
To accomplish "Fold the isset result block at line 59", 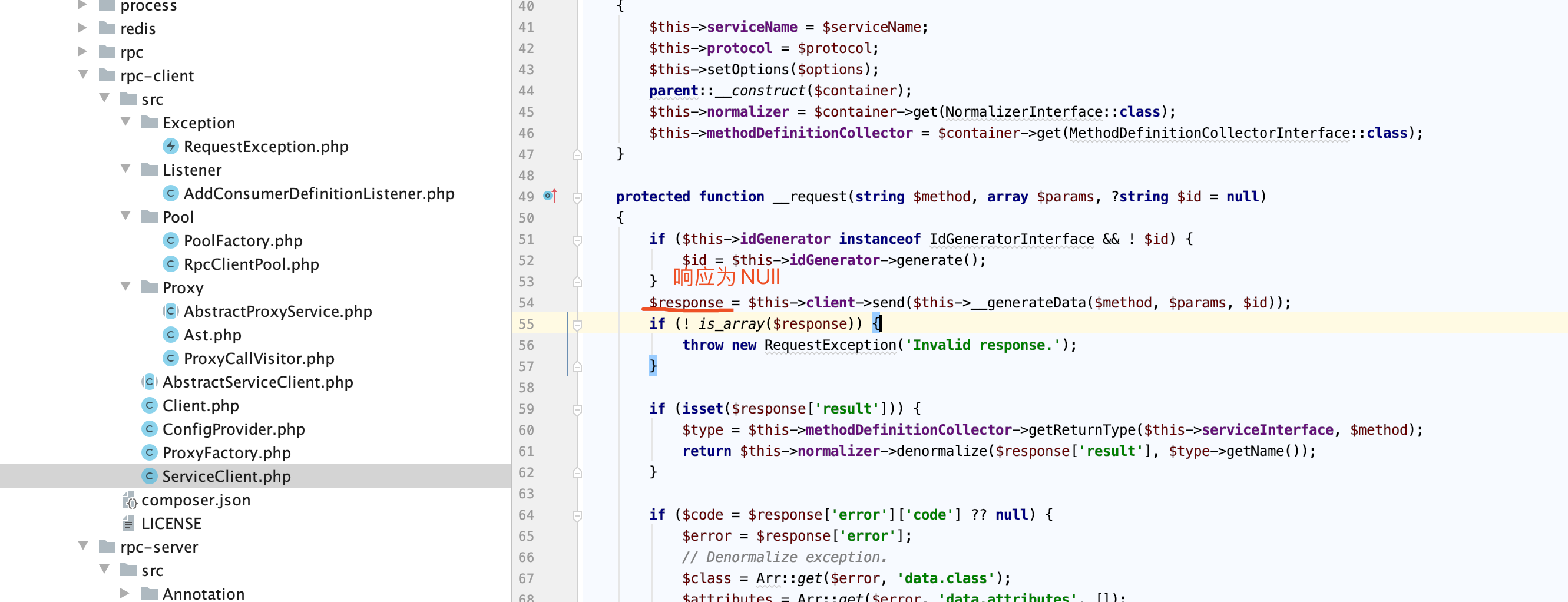I will coord(577,409).
